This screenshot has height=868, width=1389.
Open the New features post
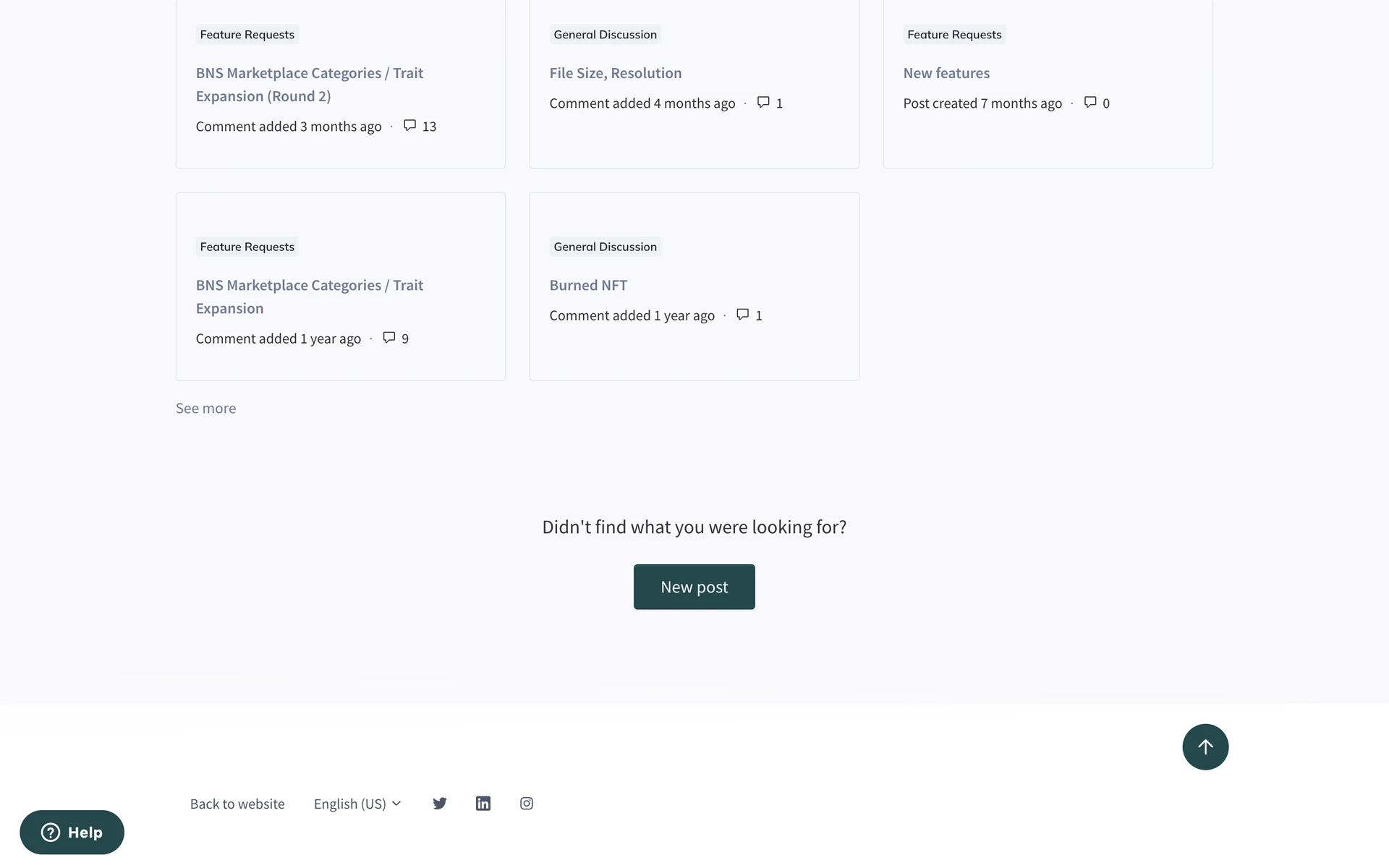(946, 73)
